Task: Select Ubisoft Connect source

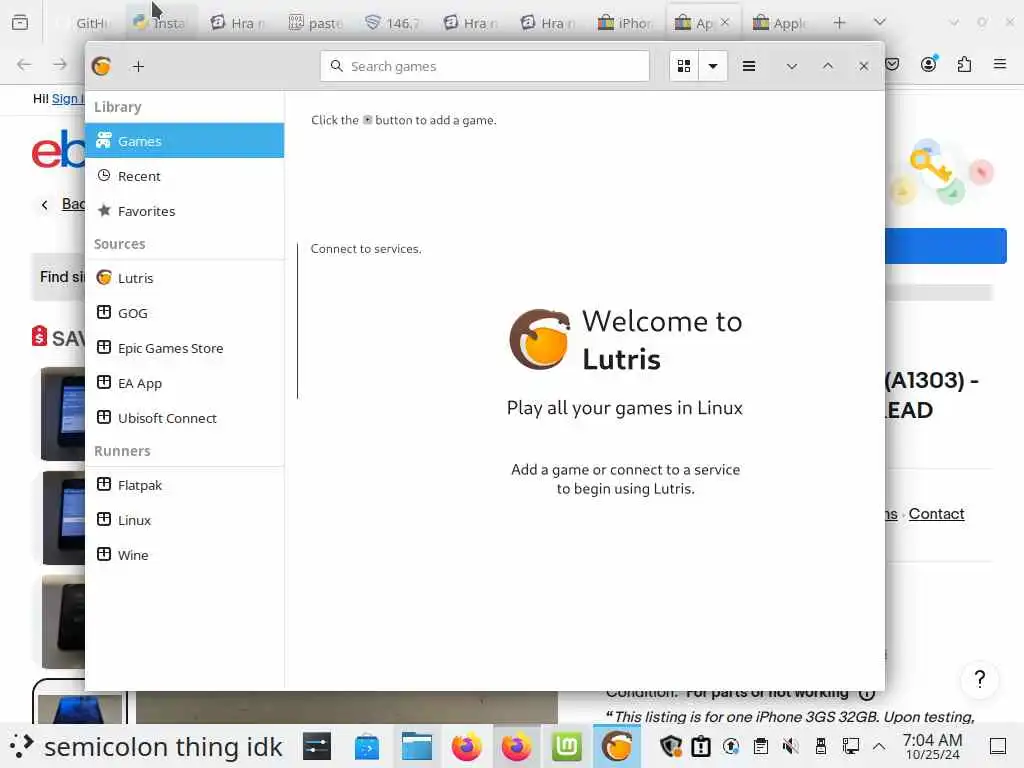Action: tap(184, 417)
